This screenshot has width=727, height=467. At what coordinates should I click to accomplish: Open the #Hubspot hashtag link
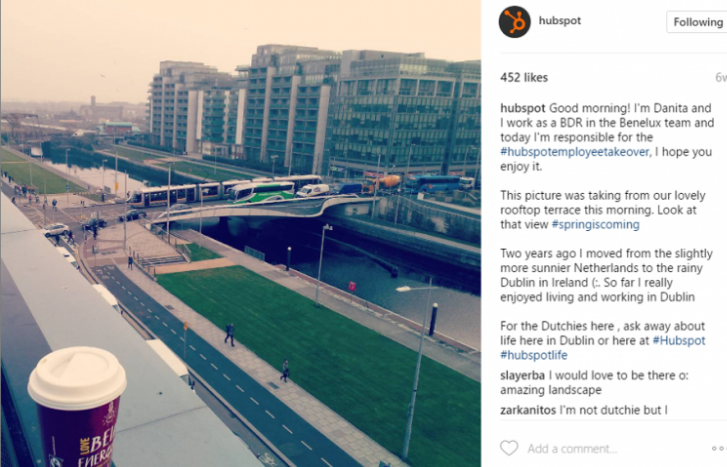click(x=679, y=340)
